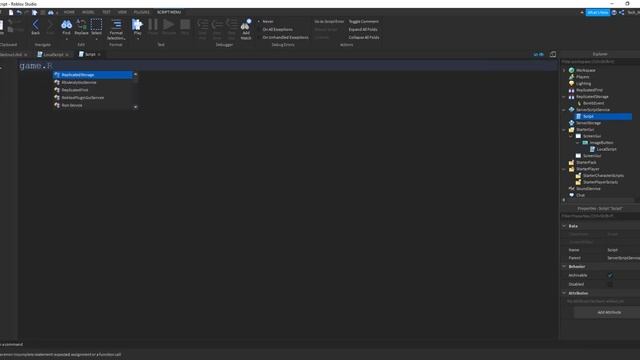Viewport: 640px width, 360px height.
Task: Select the On All Exceptions option
Action: [x=278, y=29]
